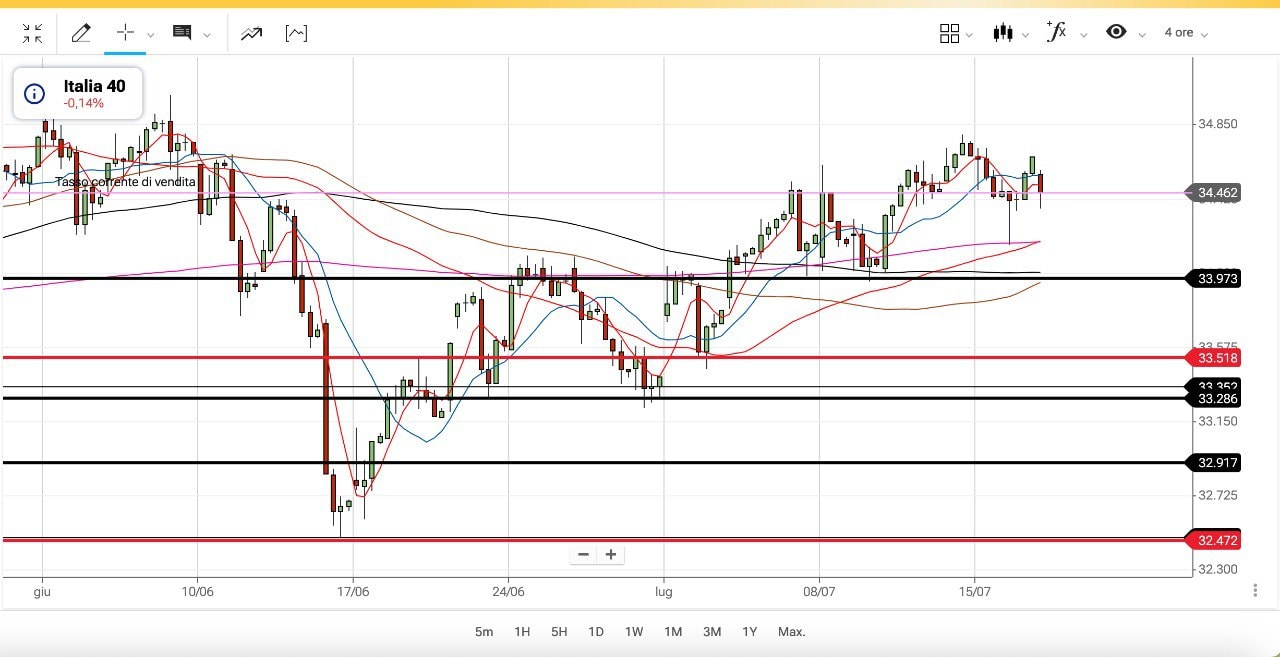Select the crosshair cursor tool
Viewport: 1280px width, 657px height.
coord(125,33)
